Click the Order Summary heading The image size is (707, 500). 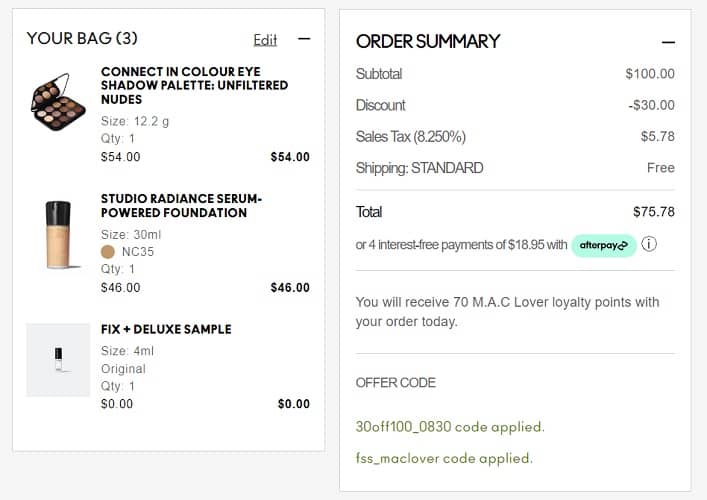pos(428,42)
